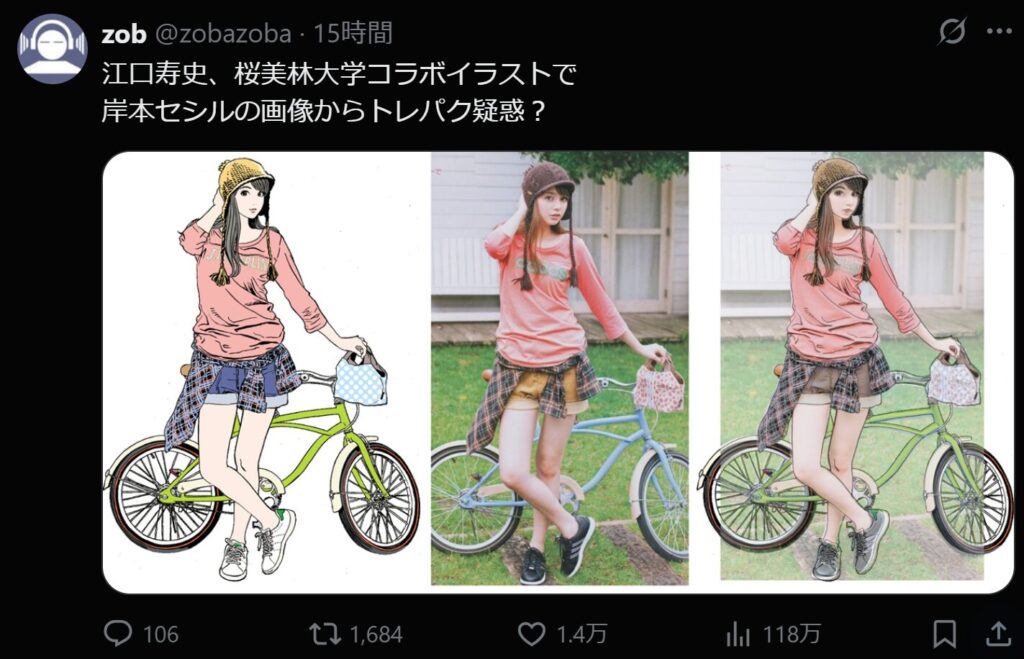Click the display name "zob"
Image resolution: width=1024 pixels, height=659 pixels.
(x=123, y=33)
